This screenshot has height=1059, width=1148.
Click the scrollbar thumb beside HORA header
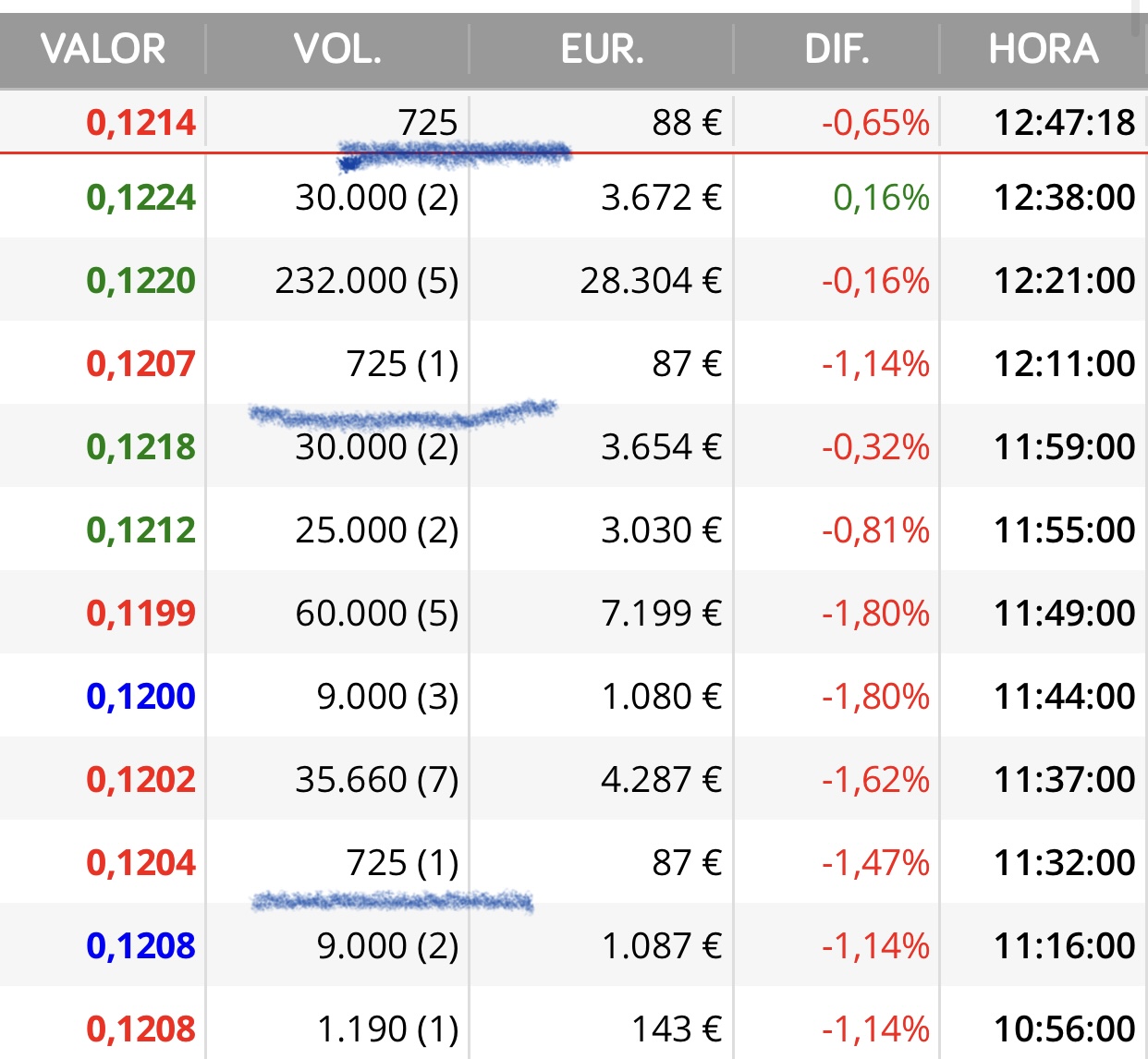(1137, 18)
